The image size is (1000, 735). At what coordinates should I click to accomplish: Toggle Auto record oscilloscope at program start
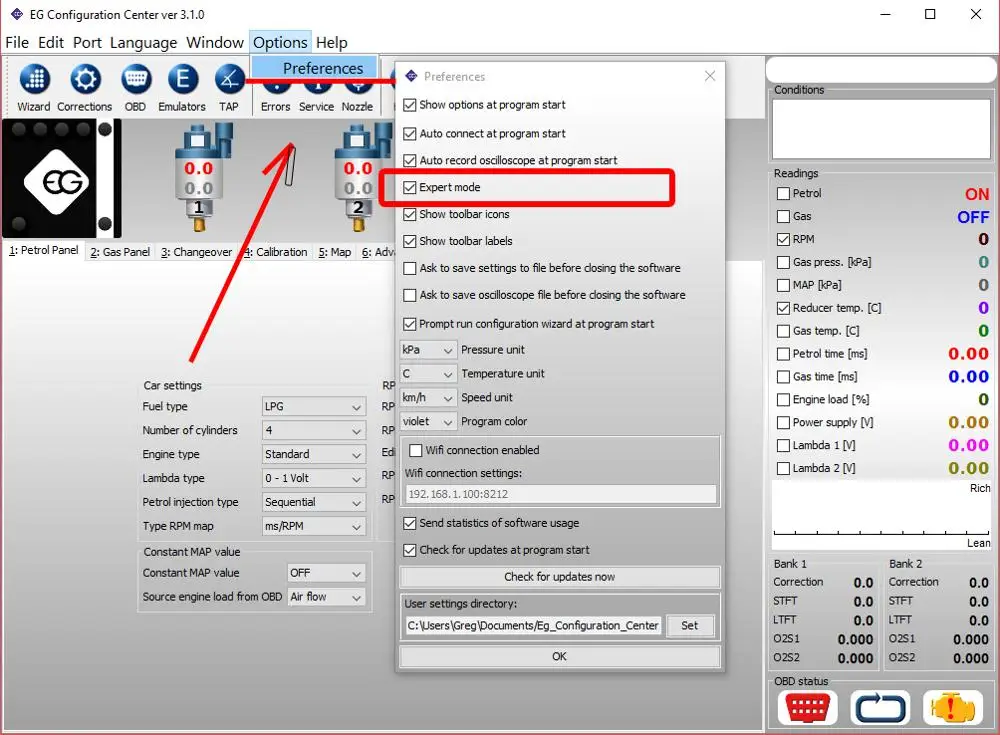(x=409, y=160)
